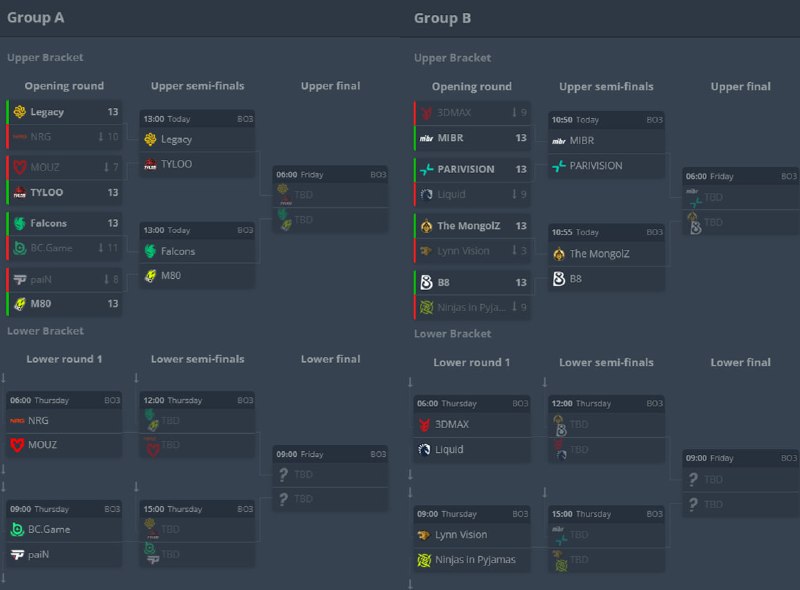Click the Liquid logo in Group B Lower round 1
Image resolution: width=800 pixels, height=590 pixels.
424,450
